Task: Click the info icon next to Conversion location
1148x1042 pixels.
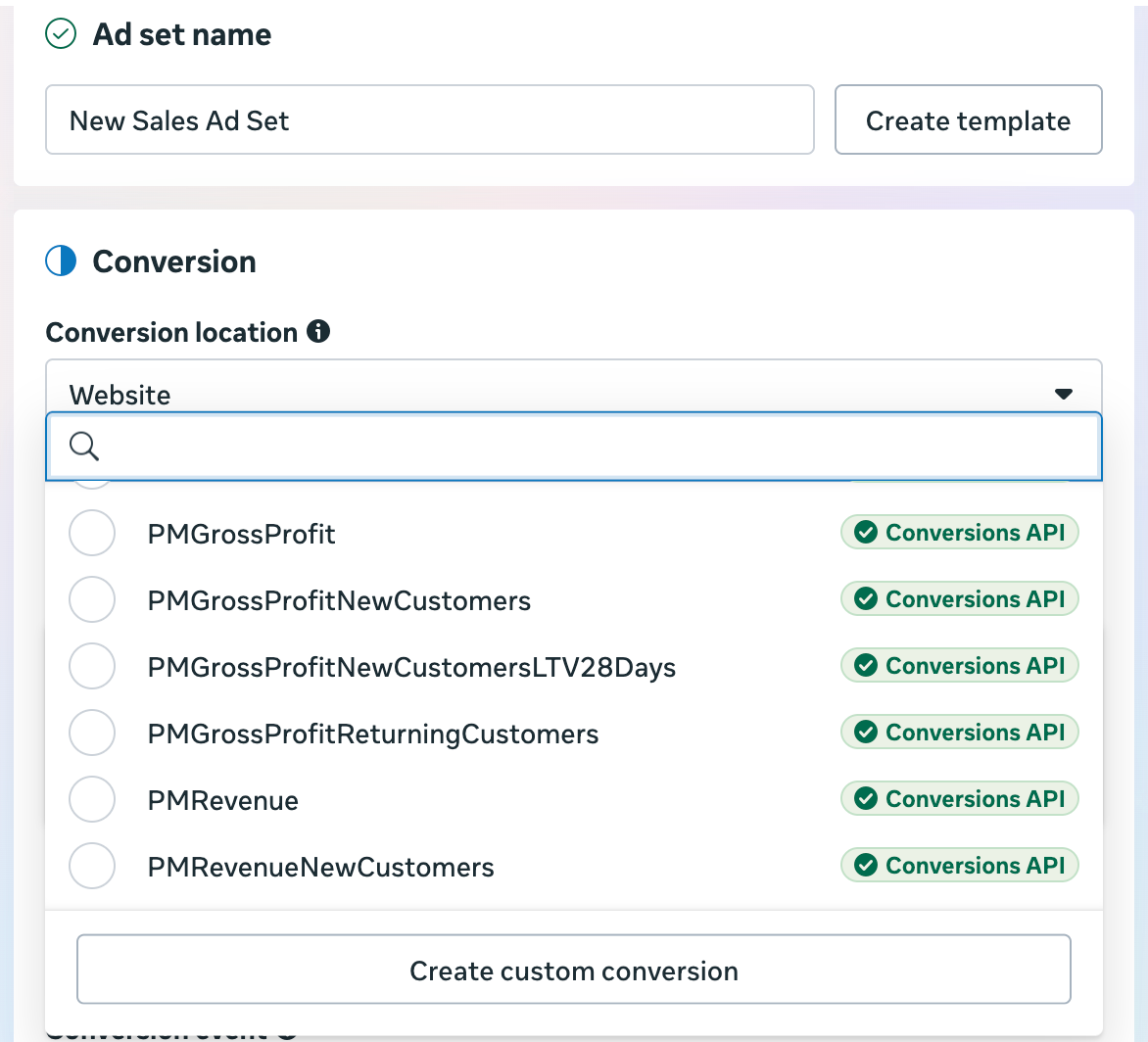Action: click(320, 332)
